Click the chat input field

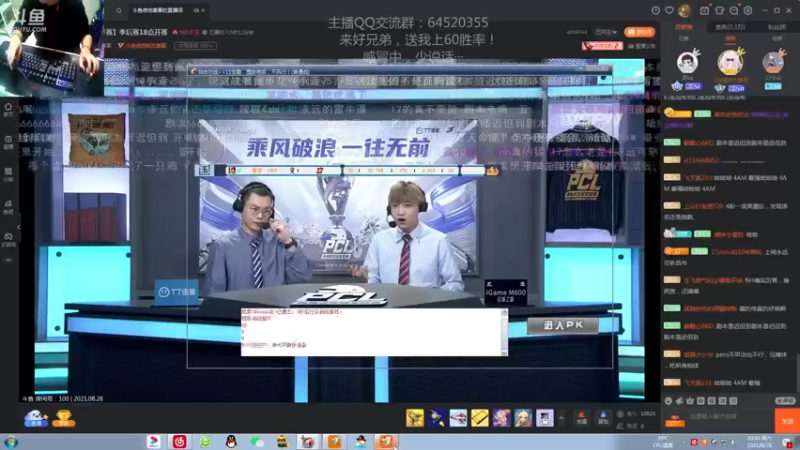point(731,417)
